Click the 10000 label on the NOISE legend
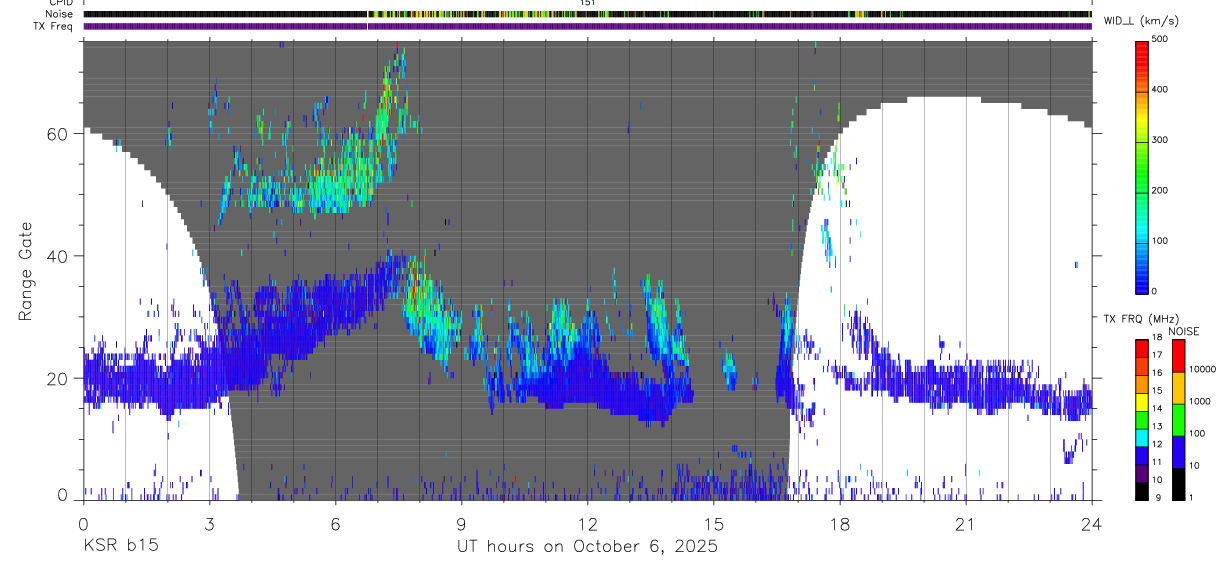 (x=1201, y=370)
